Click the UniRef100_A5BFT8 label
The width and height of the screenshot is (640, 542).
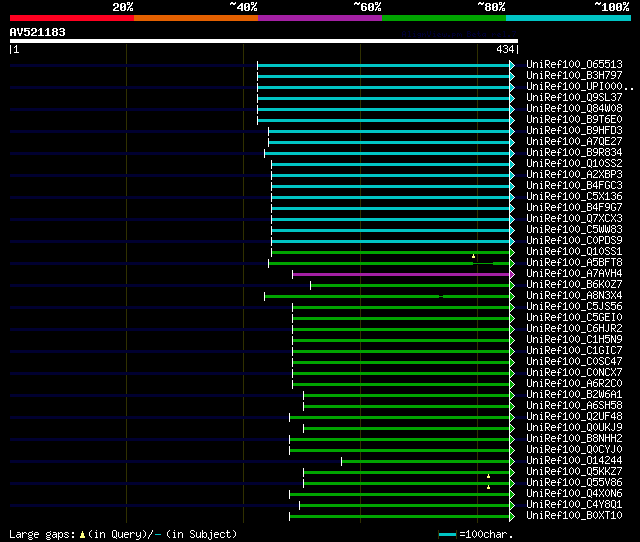pyautogui.click(x=574, y=263)
